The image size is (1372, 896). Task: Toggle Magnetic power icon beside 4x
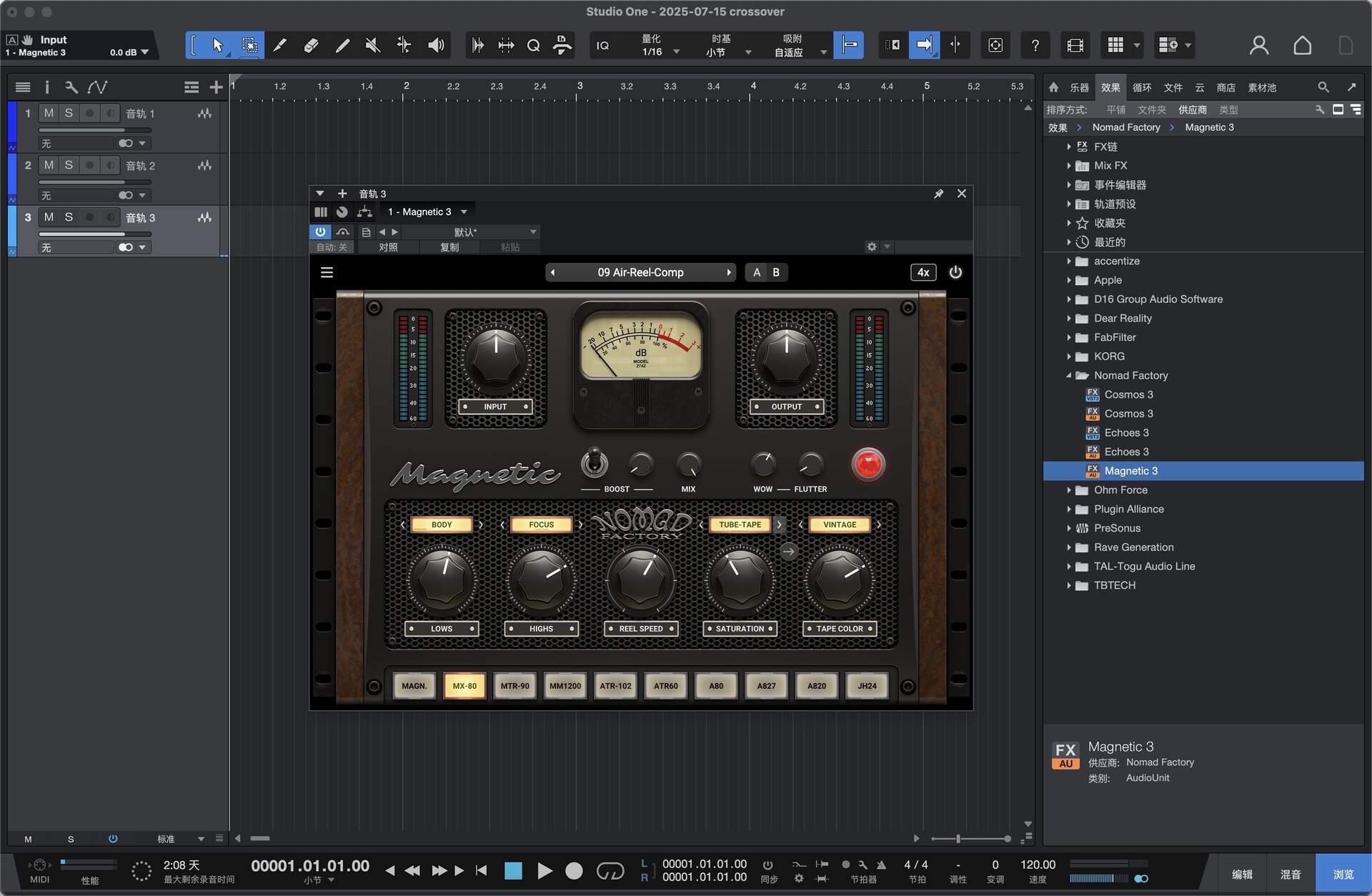[x=955, y=272]
